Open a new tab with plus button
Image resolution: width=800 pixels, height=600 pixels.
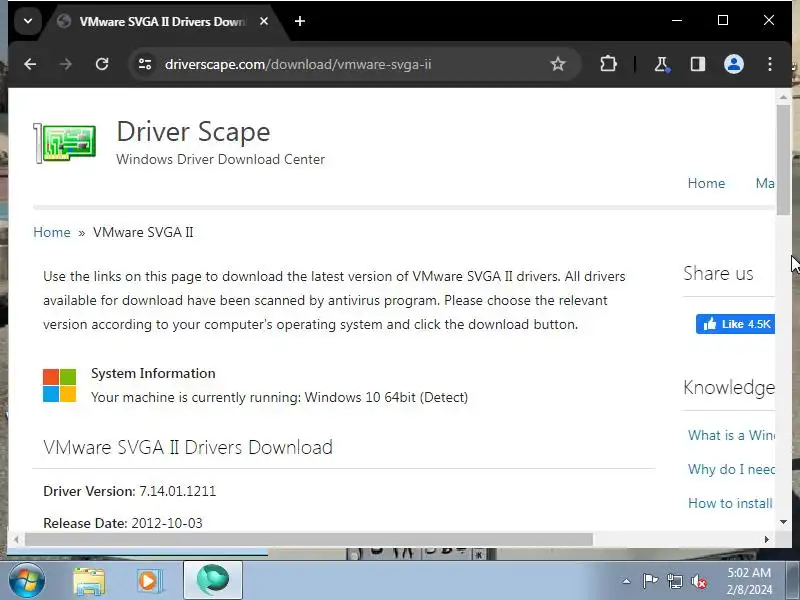[x=300, y=21]
